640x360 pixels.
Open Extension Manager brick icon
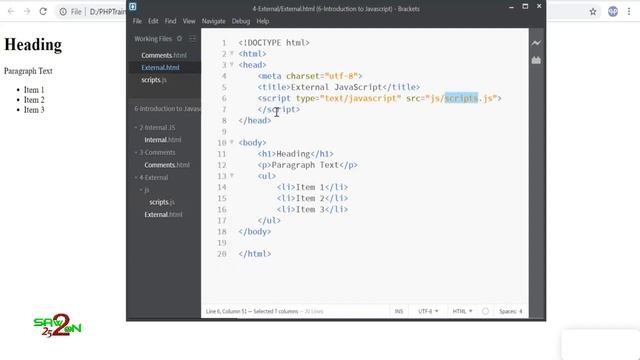click(x=536, y=60)
